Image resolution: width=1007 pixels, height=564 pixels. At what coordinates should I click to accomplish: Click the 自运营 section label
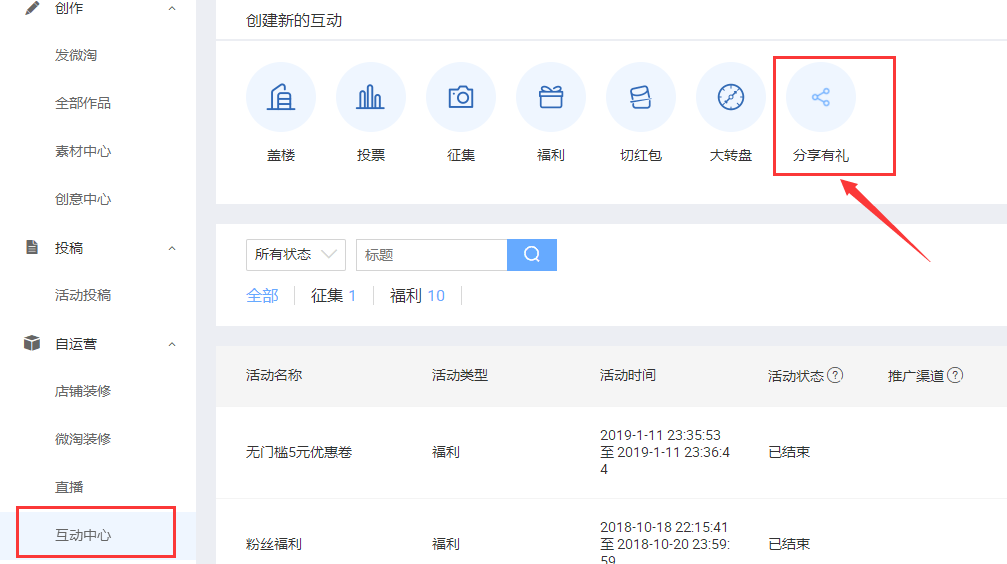pyautogui.click(x=76, y=344)
